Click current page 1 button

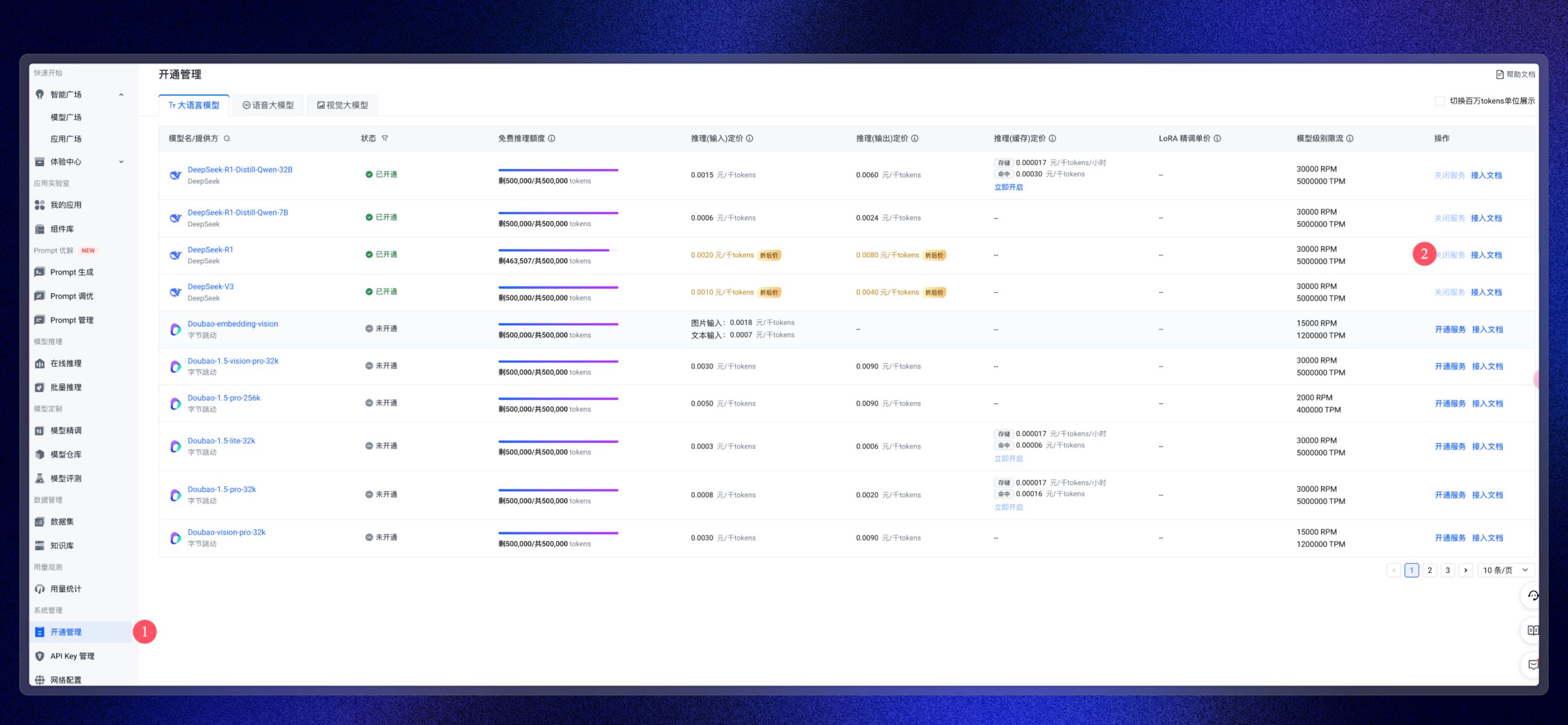1412,570
